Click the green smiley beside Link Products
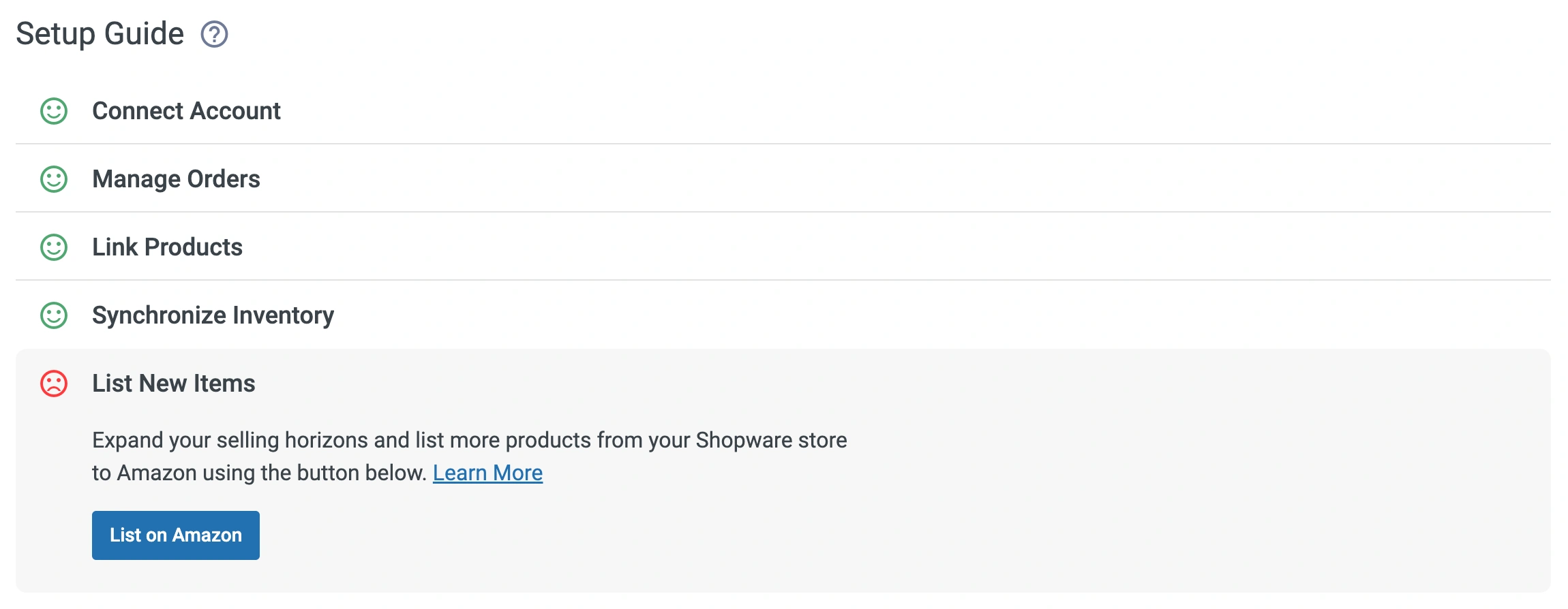The width and height of the screenshot is (1568, 609). (x=53, y=247)
